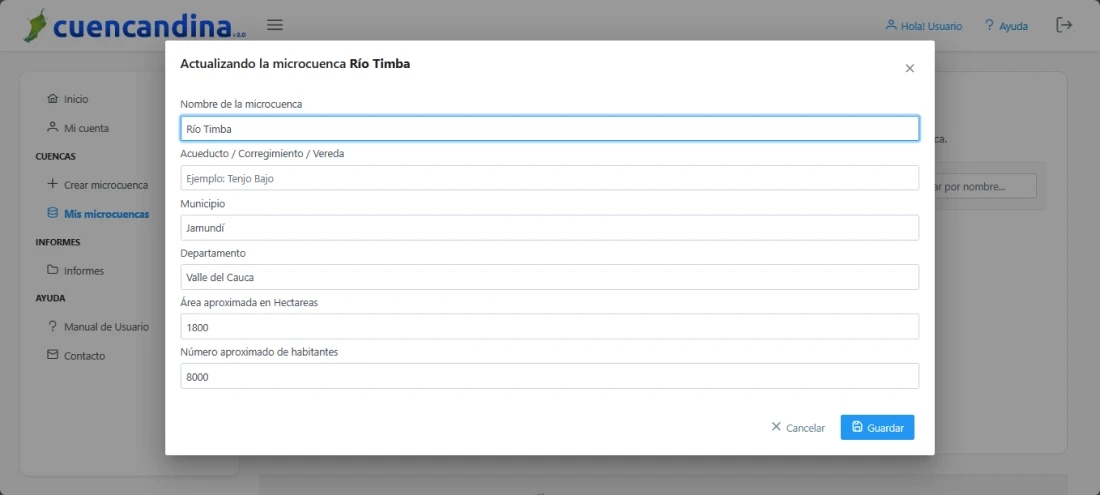Viewport: 1100px width, 495px height.
Task: Focus the Nombre de la microcuenca field
Action: (549, 129)
